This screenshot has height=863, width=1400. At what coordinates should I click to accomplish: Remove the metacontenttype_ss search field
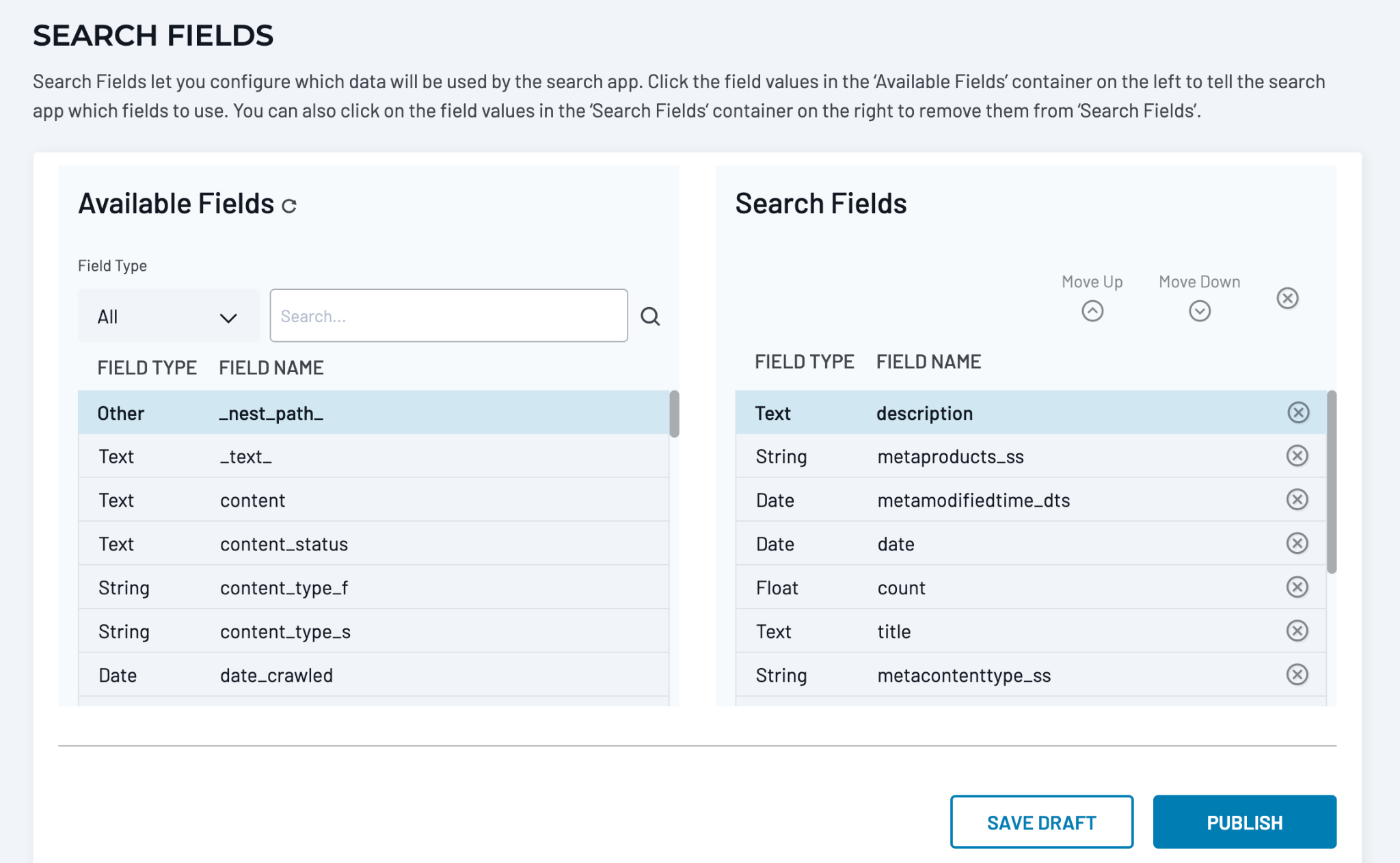coord(1297,675)
